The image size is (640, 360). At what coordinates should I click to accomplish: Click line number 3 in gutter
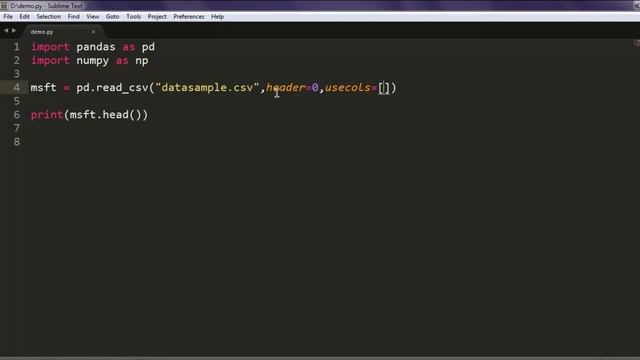17,74
